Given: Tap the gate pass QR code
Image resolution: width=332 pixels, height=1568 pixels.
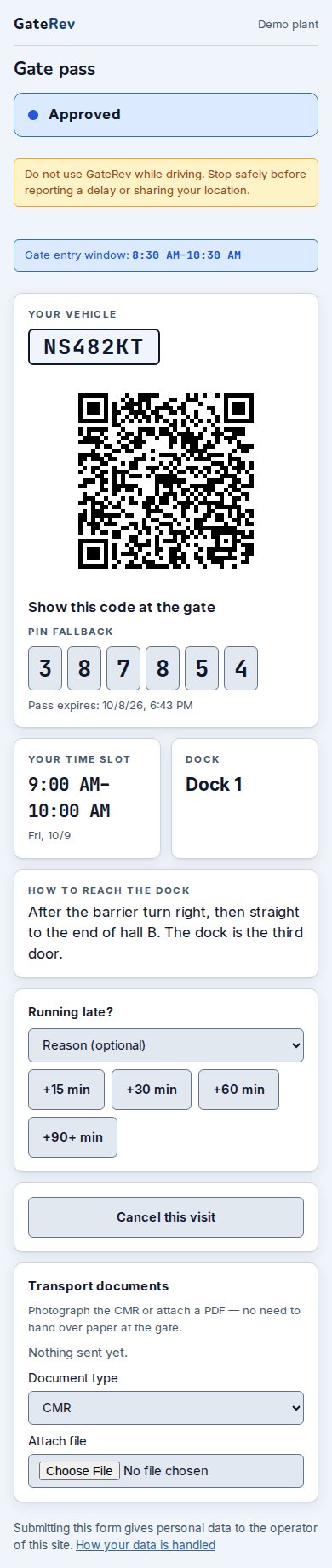Looking at the screenshot, I should pos(166,481).
